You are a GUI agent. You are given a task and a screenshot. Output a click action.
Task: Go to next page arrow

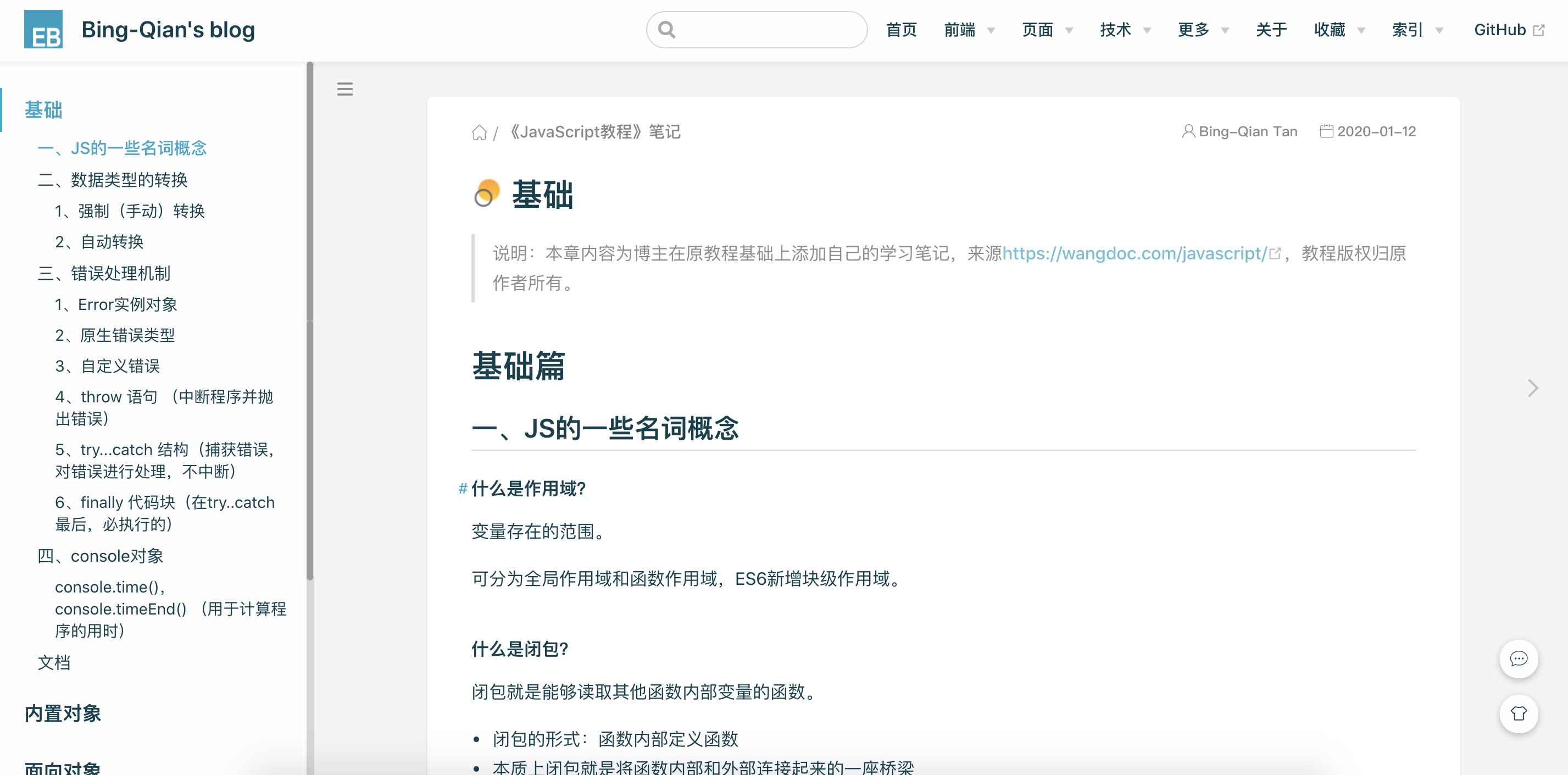pos(1533,388)
